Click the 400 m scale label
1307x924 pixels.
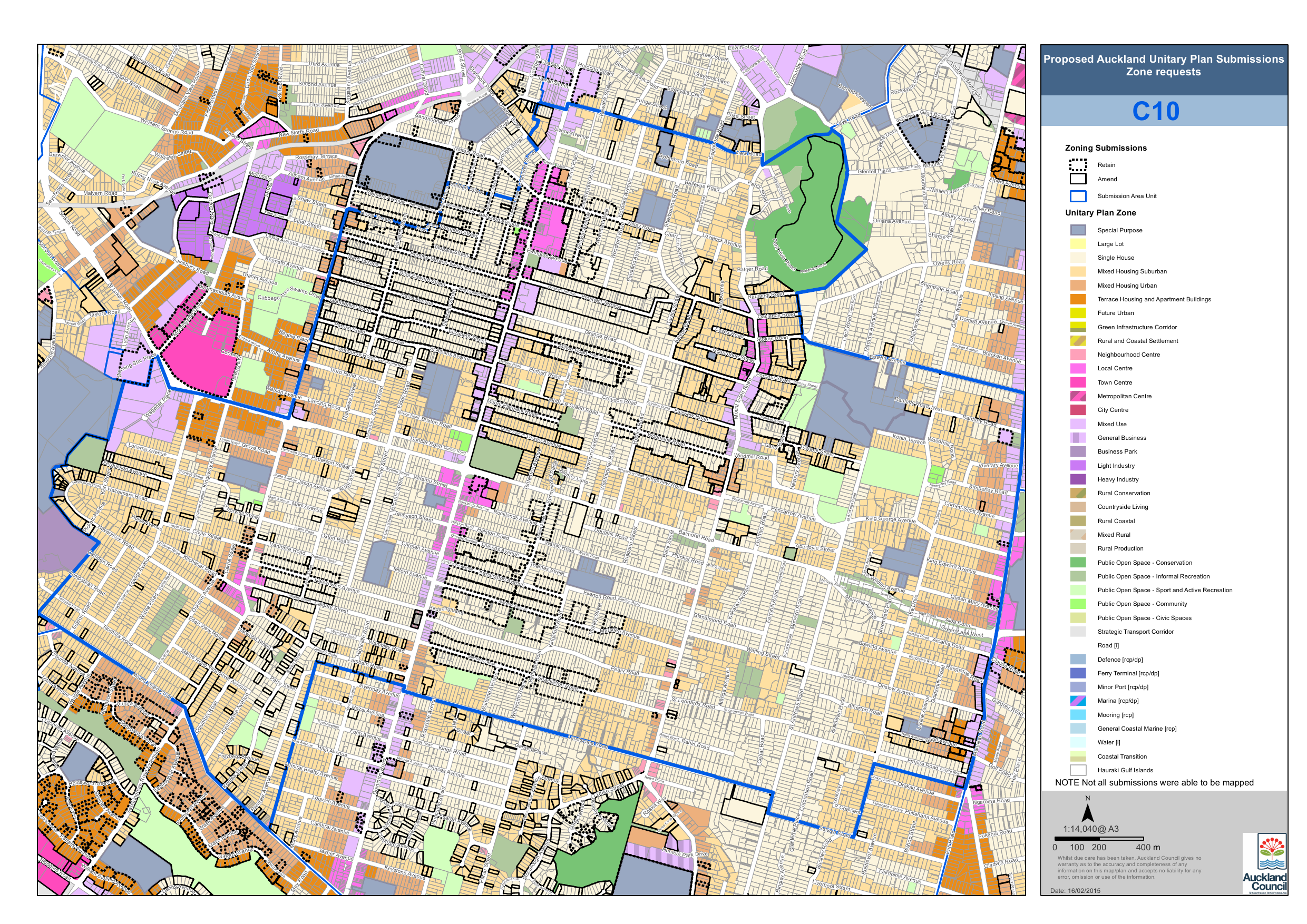coord(1148,848)
